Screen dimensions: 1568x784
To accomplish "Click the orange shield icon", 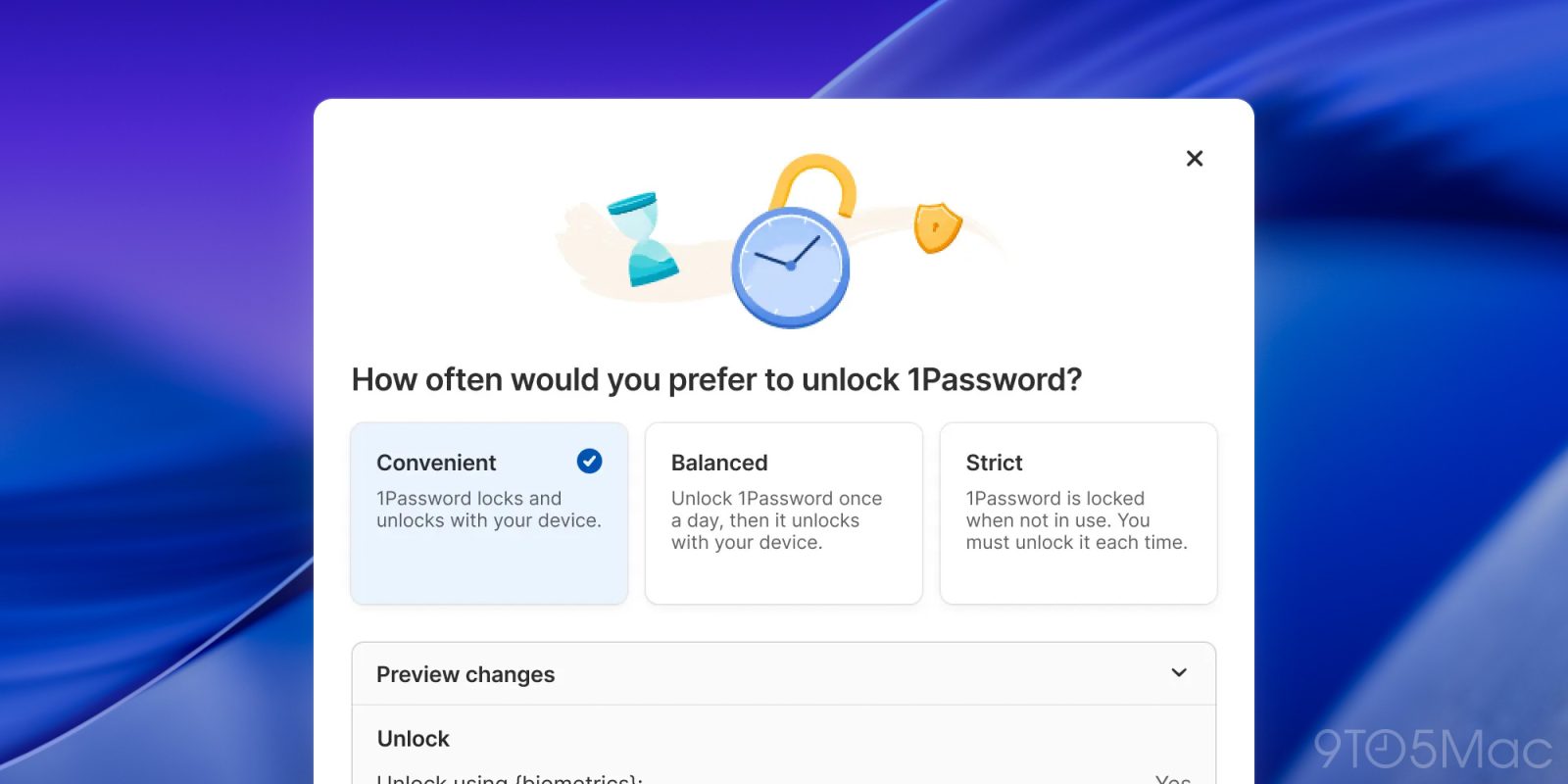I will pos(936,227).
